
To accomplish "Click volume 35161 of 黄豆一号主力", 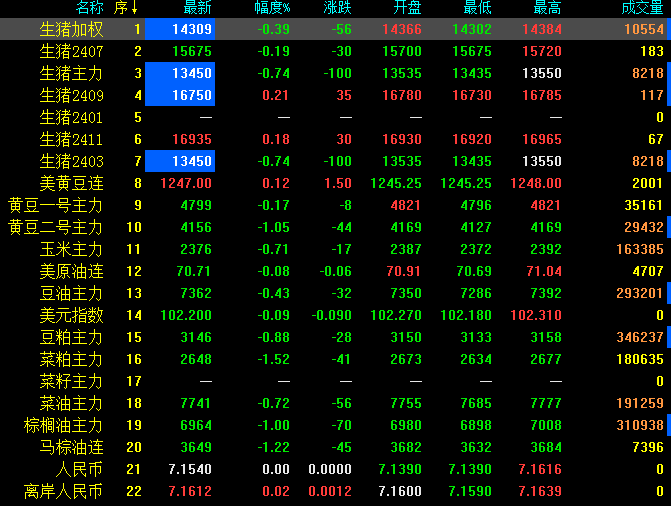I will [x=644, y=205].
